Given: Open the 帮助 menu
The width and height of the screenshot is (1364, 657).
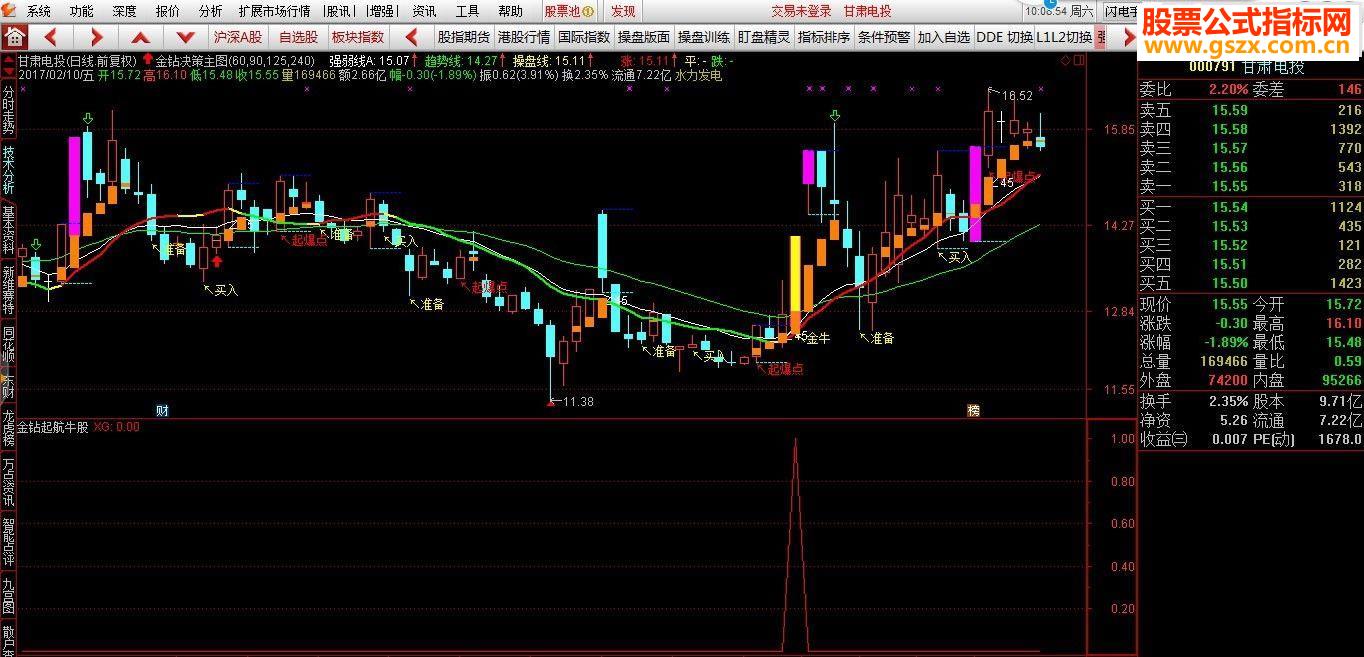Looking at the screenshot, I should [510, 11].
